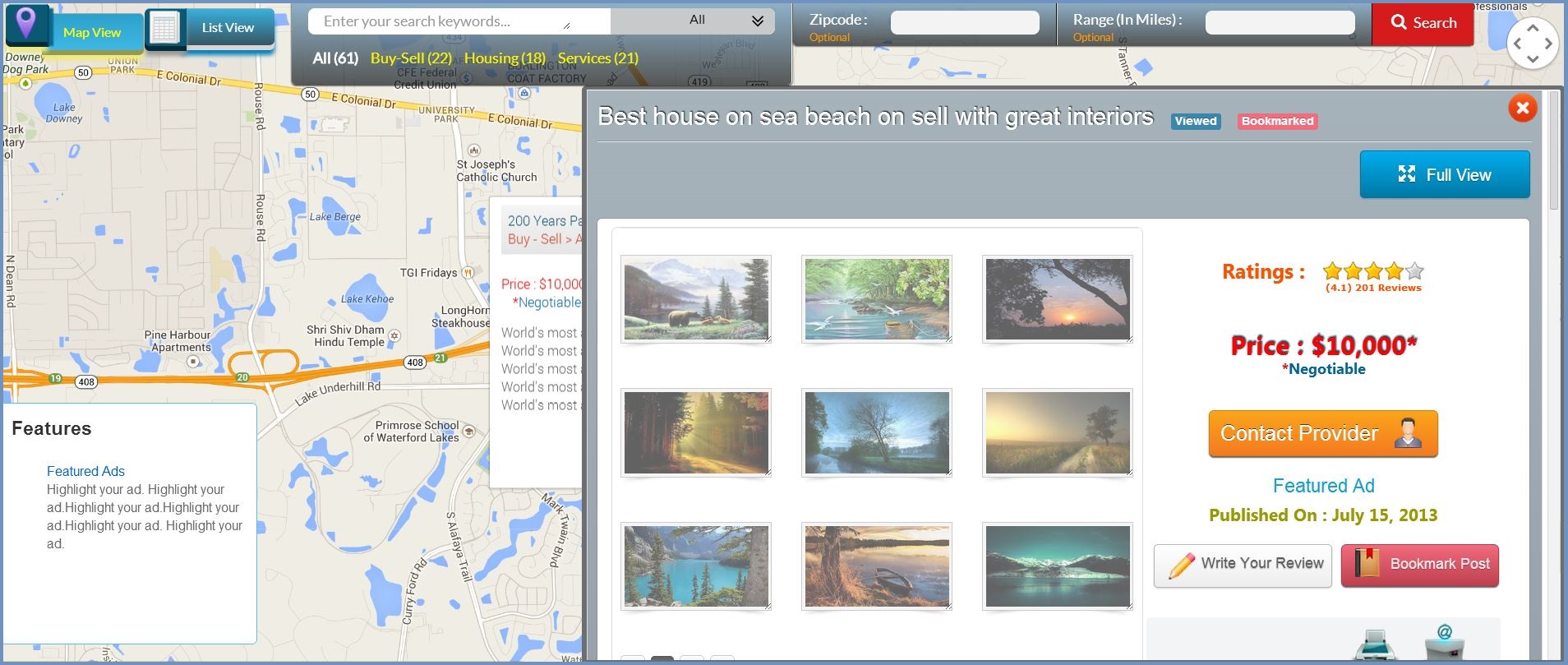Filter by Housing (18)
Screen dimensions: 1568x665
tap(505, 58)
